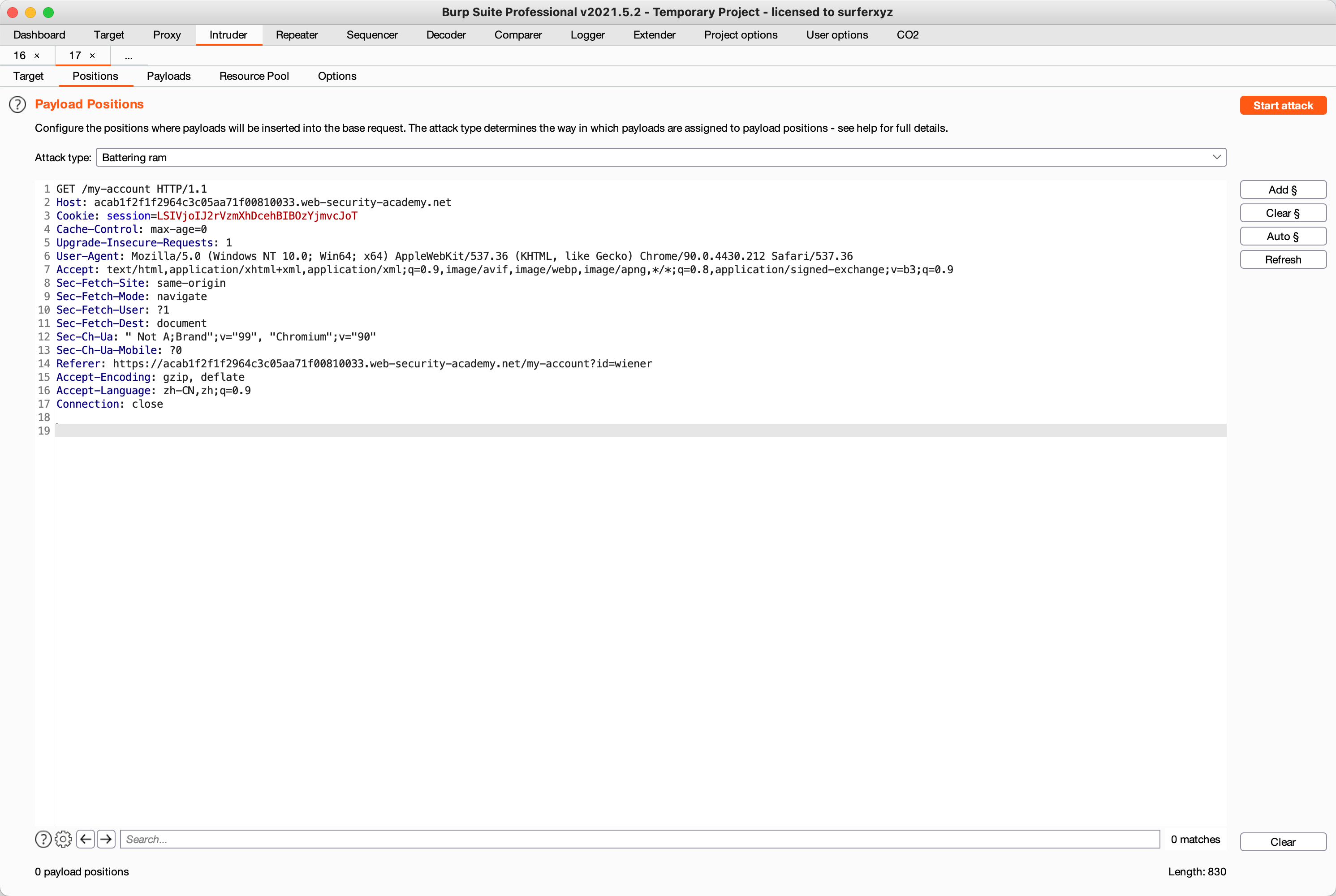Open the Resource Pool sub-tab
Viewport: 1336px width, 896px height.
coord(254,76)
